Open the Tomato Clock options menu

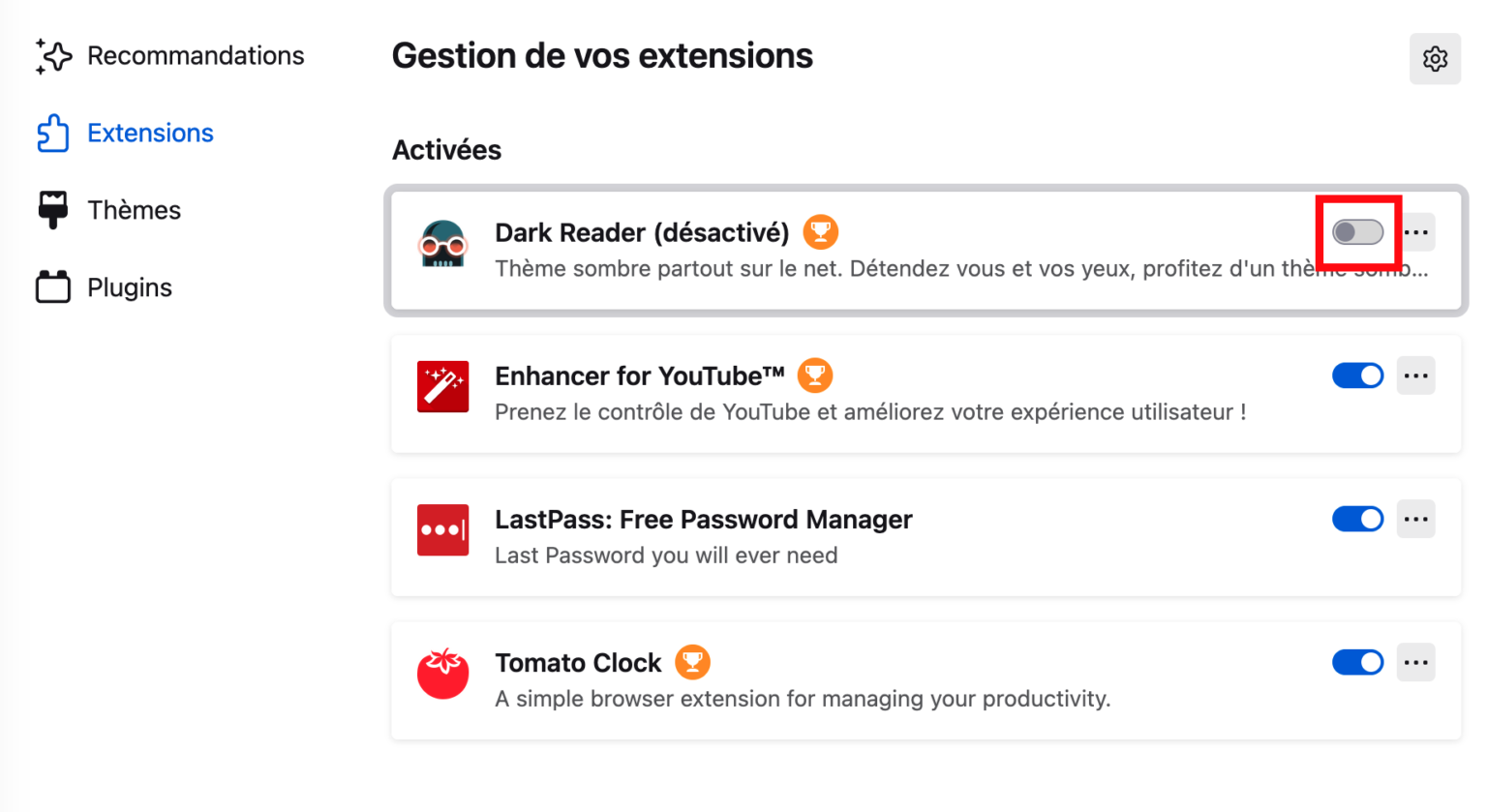tap(1415, 662)
